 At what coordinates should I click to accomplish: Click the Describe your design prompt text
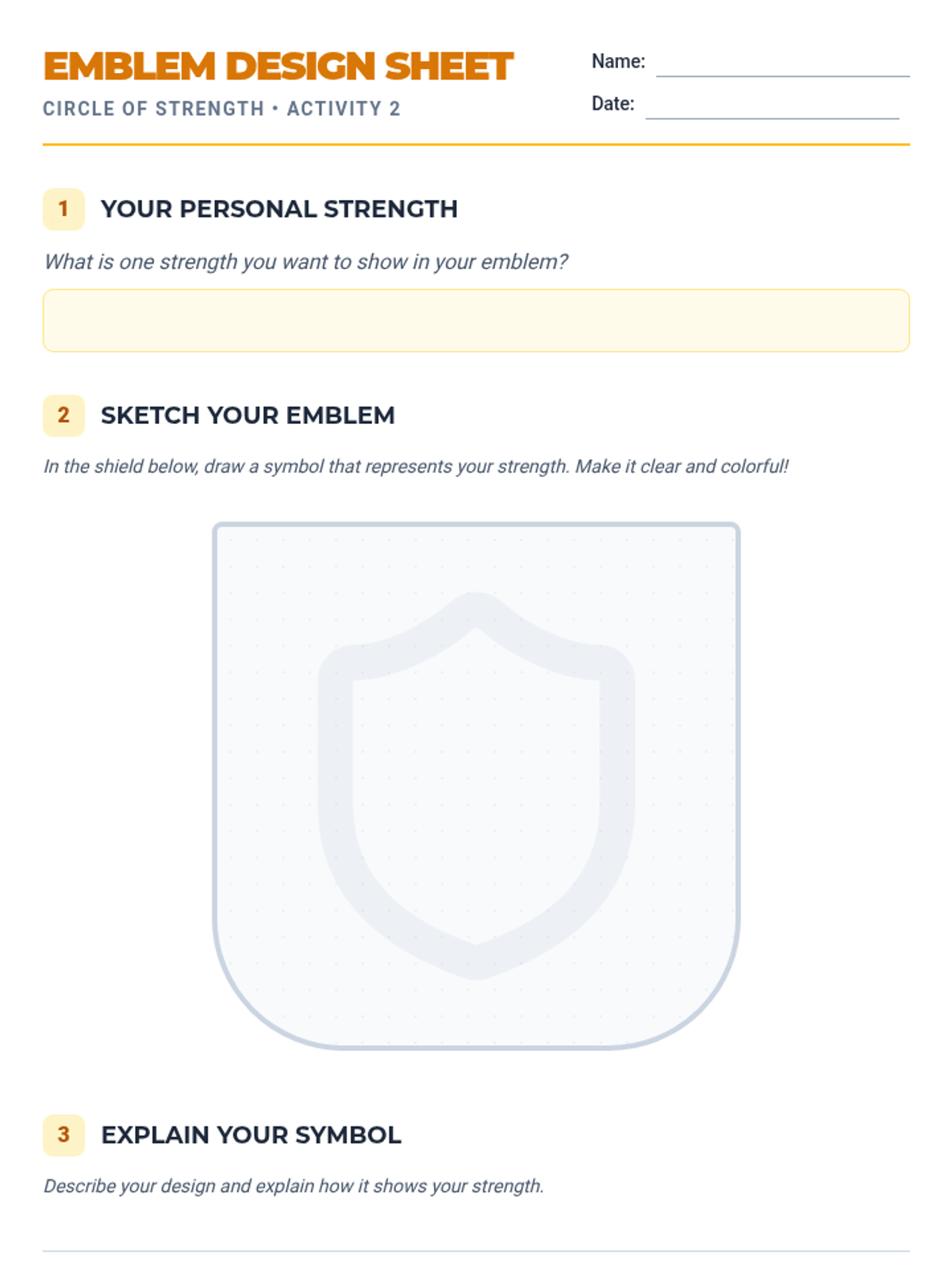pos(294,1186)
